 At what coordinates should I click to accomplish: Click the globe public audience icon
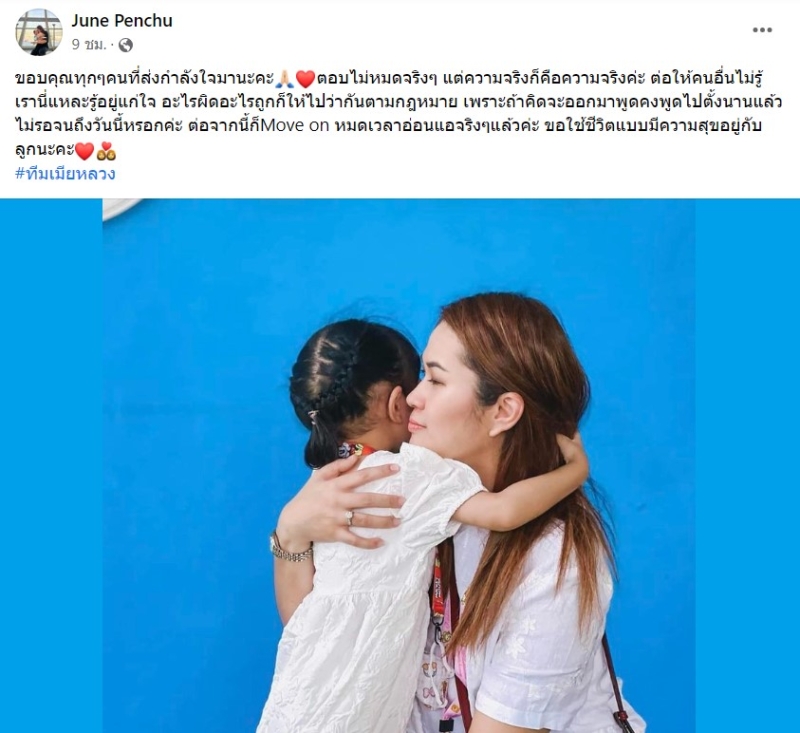(126, 45)
